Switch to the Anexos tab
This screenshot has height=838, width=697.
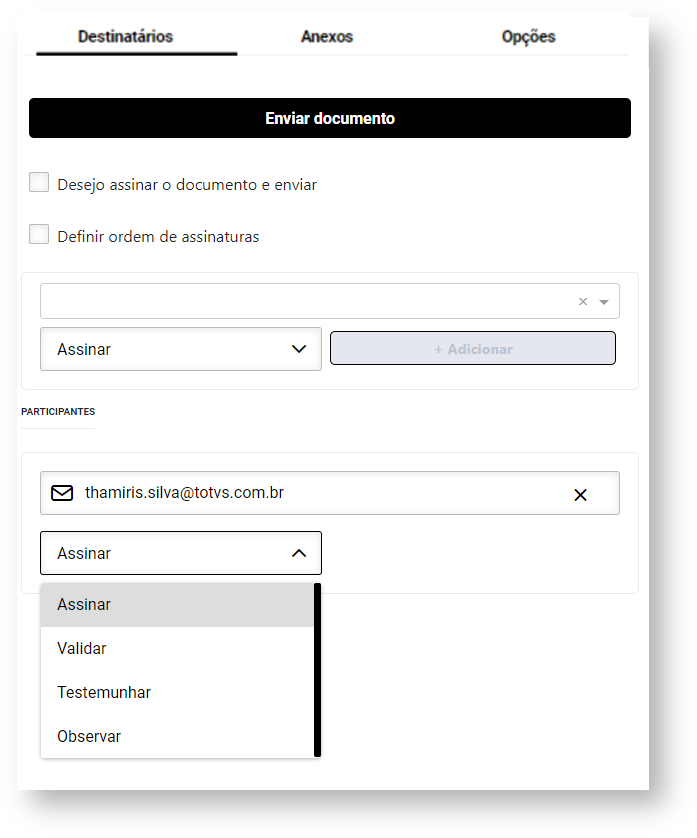point(327,37)
